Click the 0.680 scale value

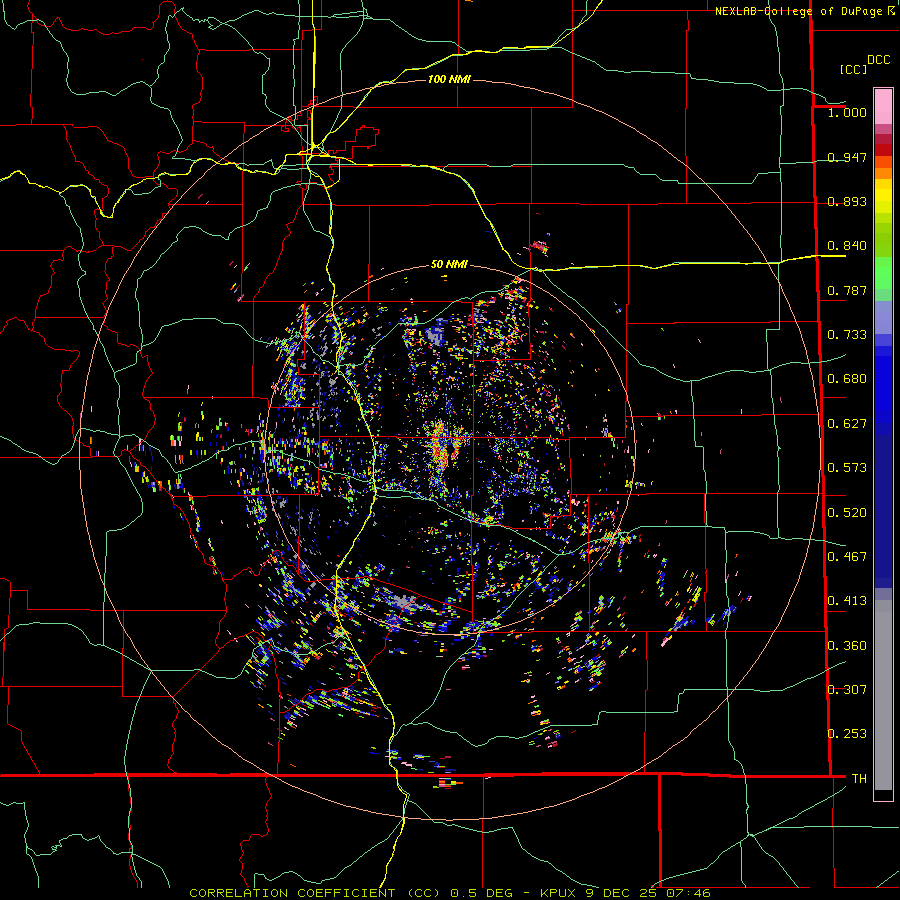pos(847,379)
